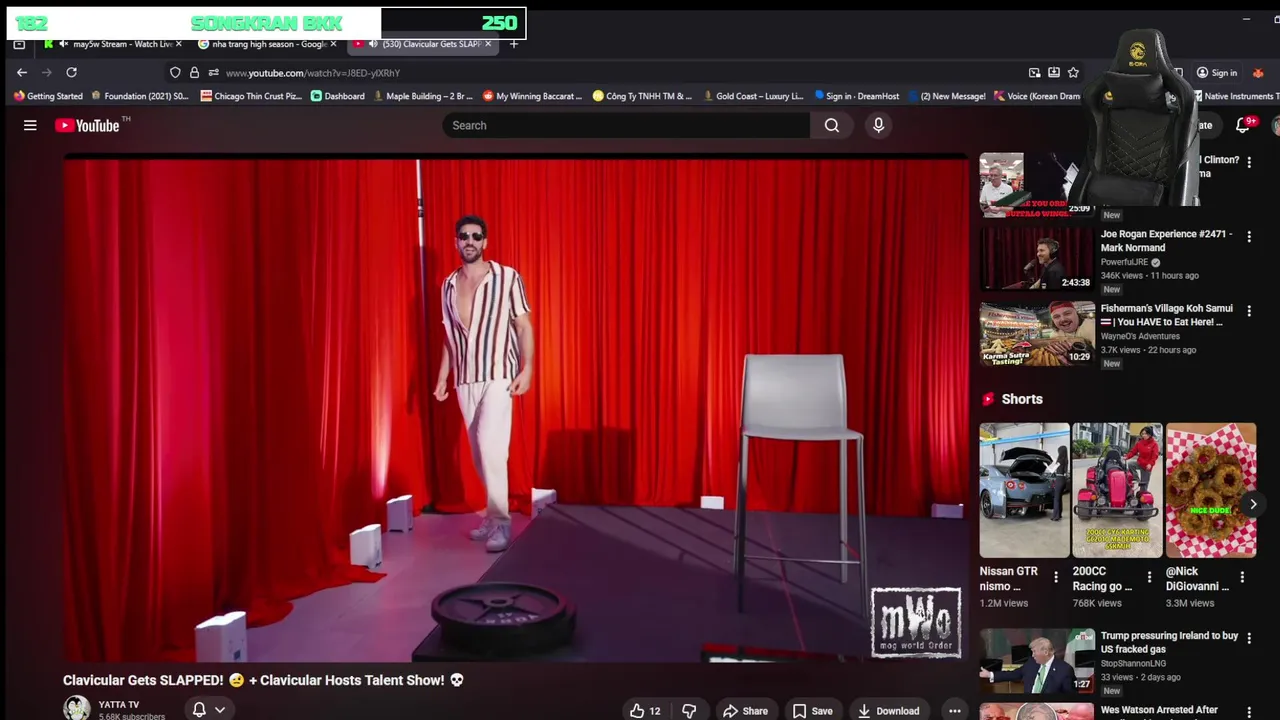
Task: Click the YouTube search input field
Action: coord(626,125)
